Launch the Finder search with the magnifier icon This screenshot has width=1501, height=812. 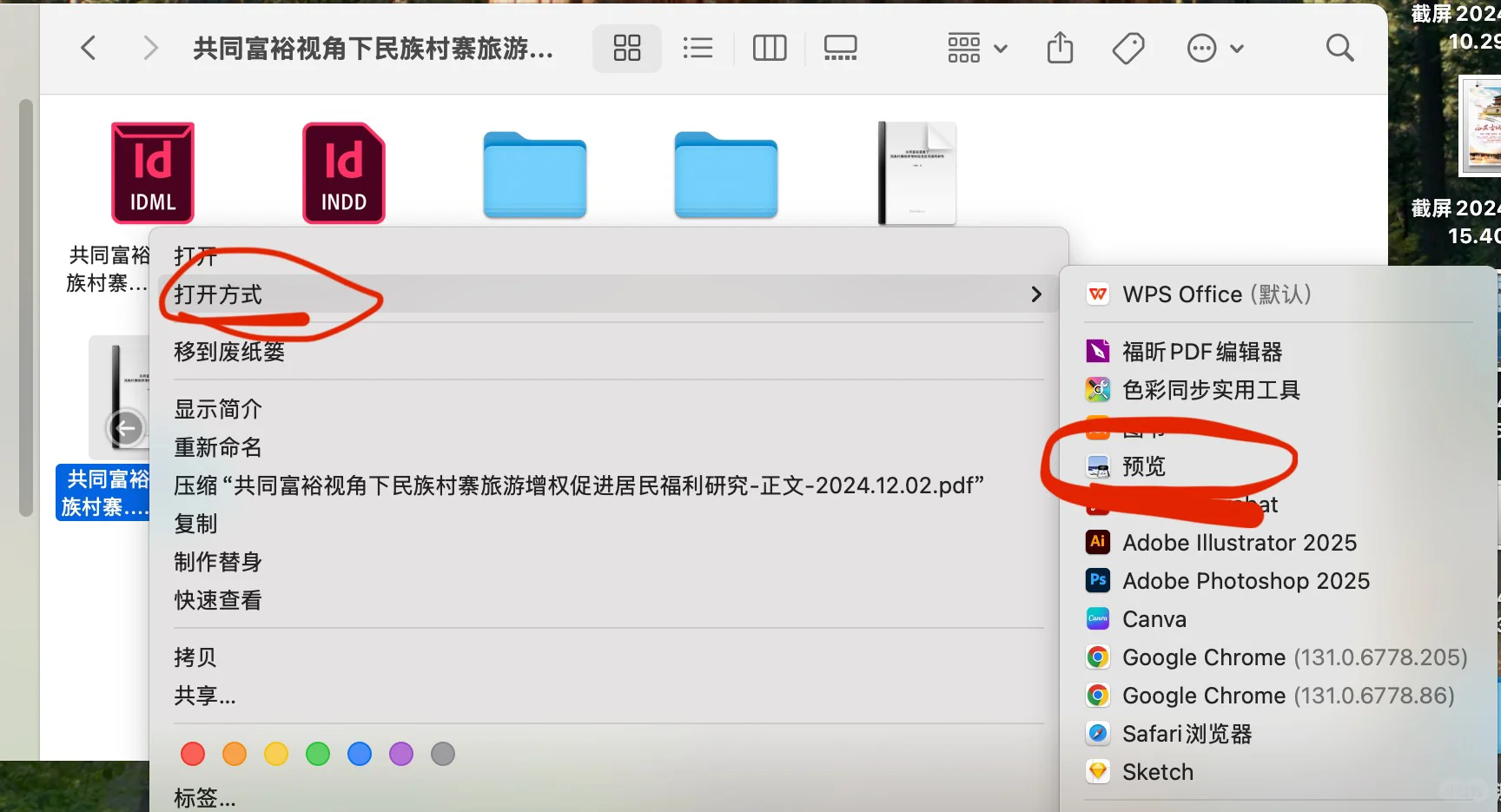(x=1339, y=48)
